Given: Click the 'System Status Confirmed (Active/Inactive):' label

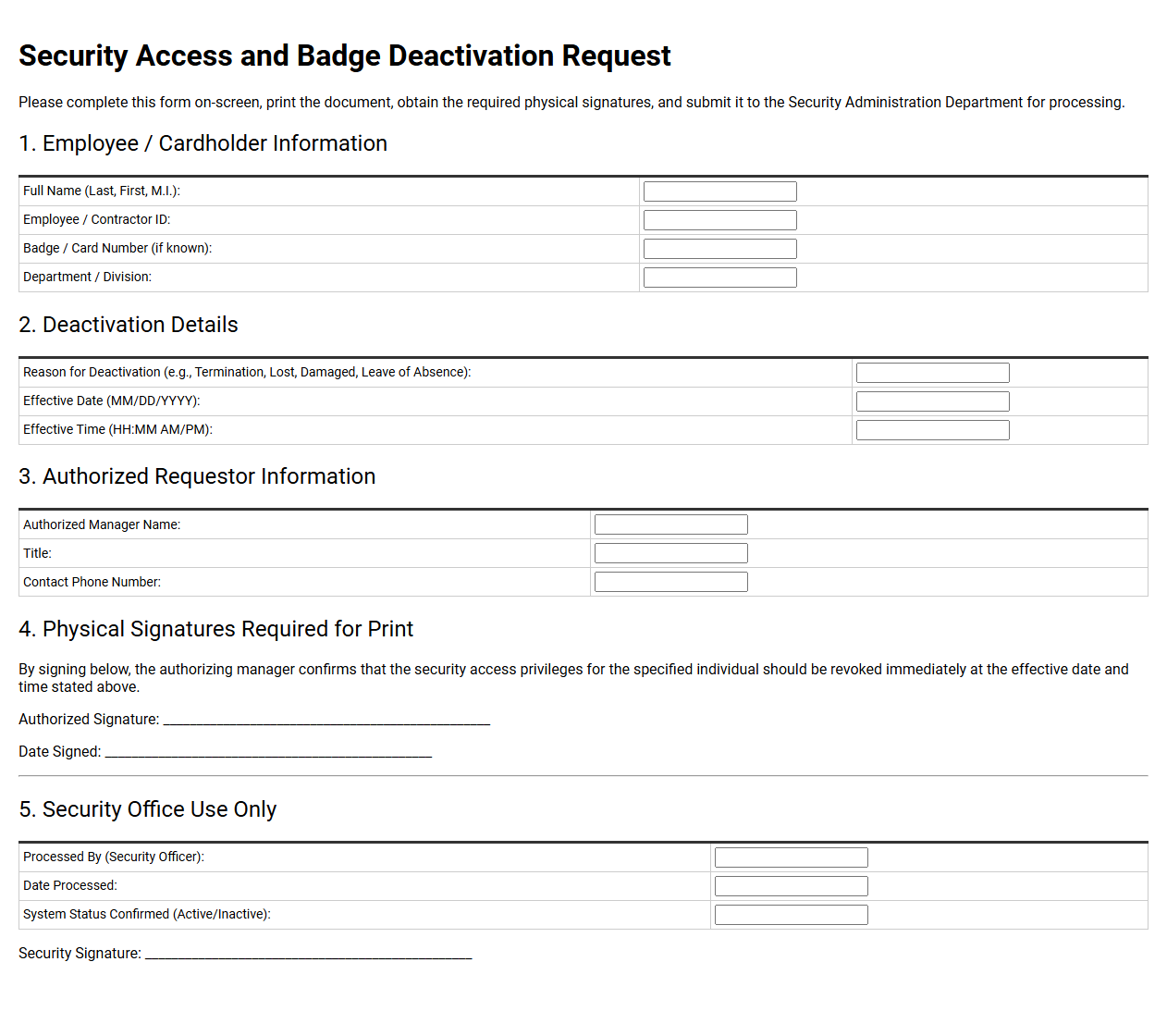Looking at the screenshot, I should click(x=147, y=914).
